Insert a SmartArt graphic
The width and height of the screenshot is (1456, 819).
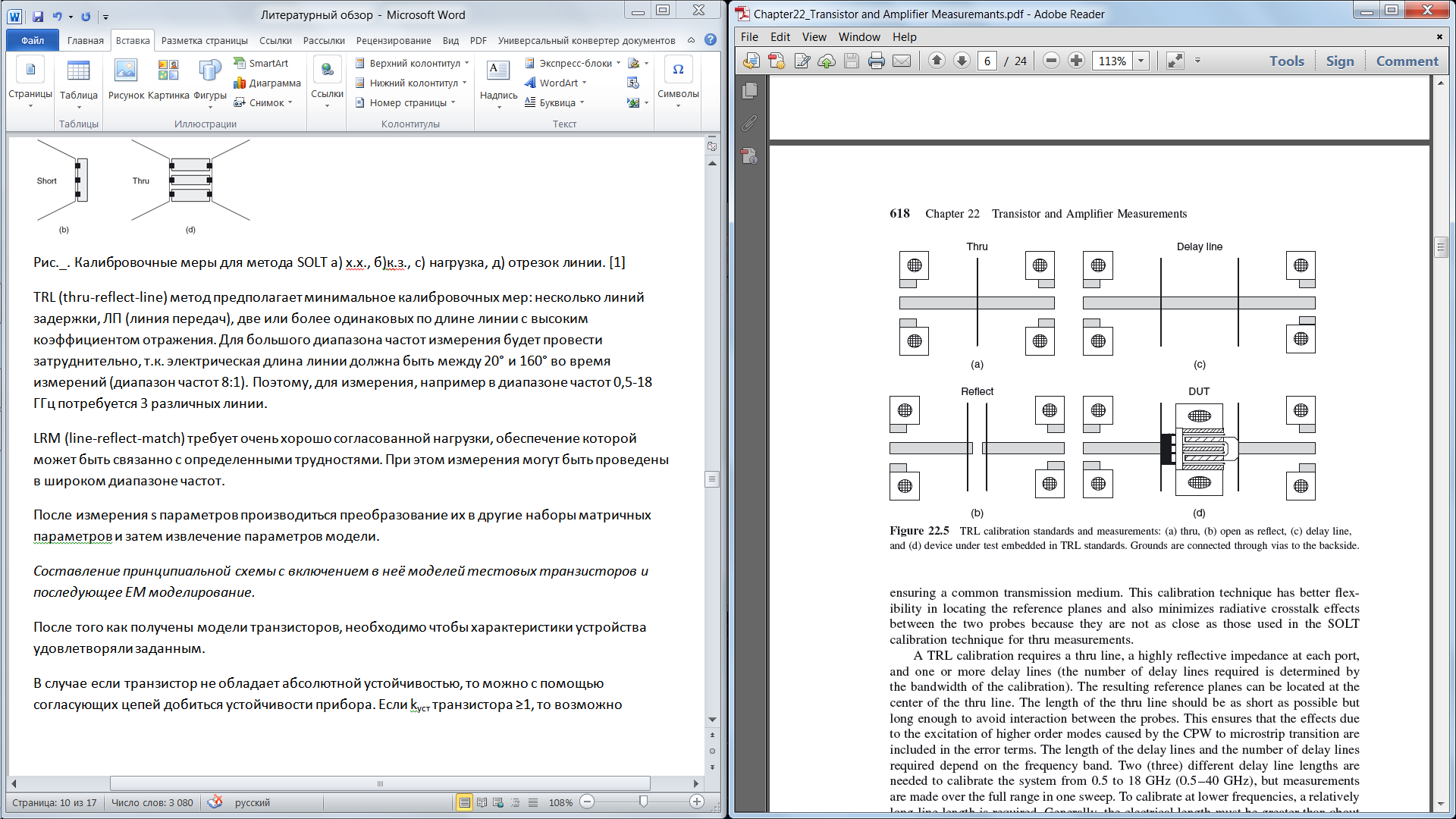click(x=261, y=63)
